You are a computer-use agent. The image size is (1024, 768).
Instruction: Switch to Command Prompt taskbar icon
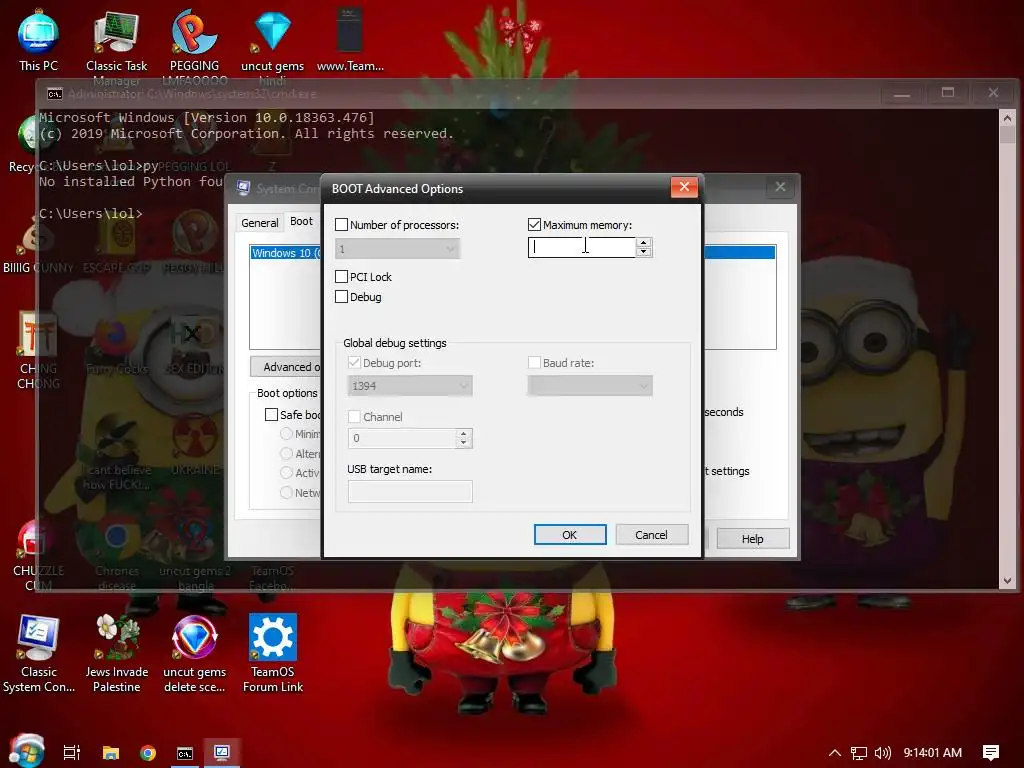185,753
